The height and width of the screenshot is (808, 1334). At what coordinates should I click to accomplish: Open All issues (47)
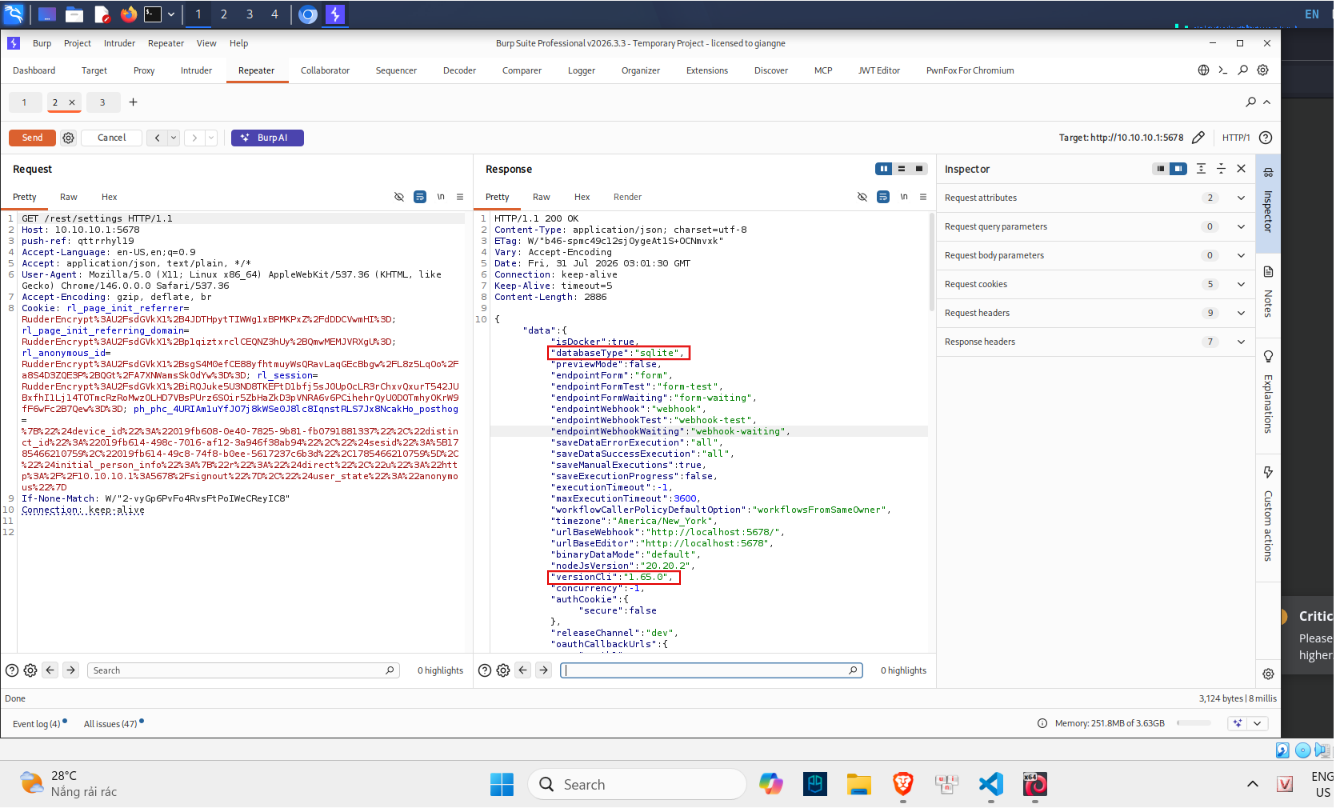[x=111, y=723]
